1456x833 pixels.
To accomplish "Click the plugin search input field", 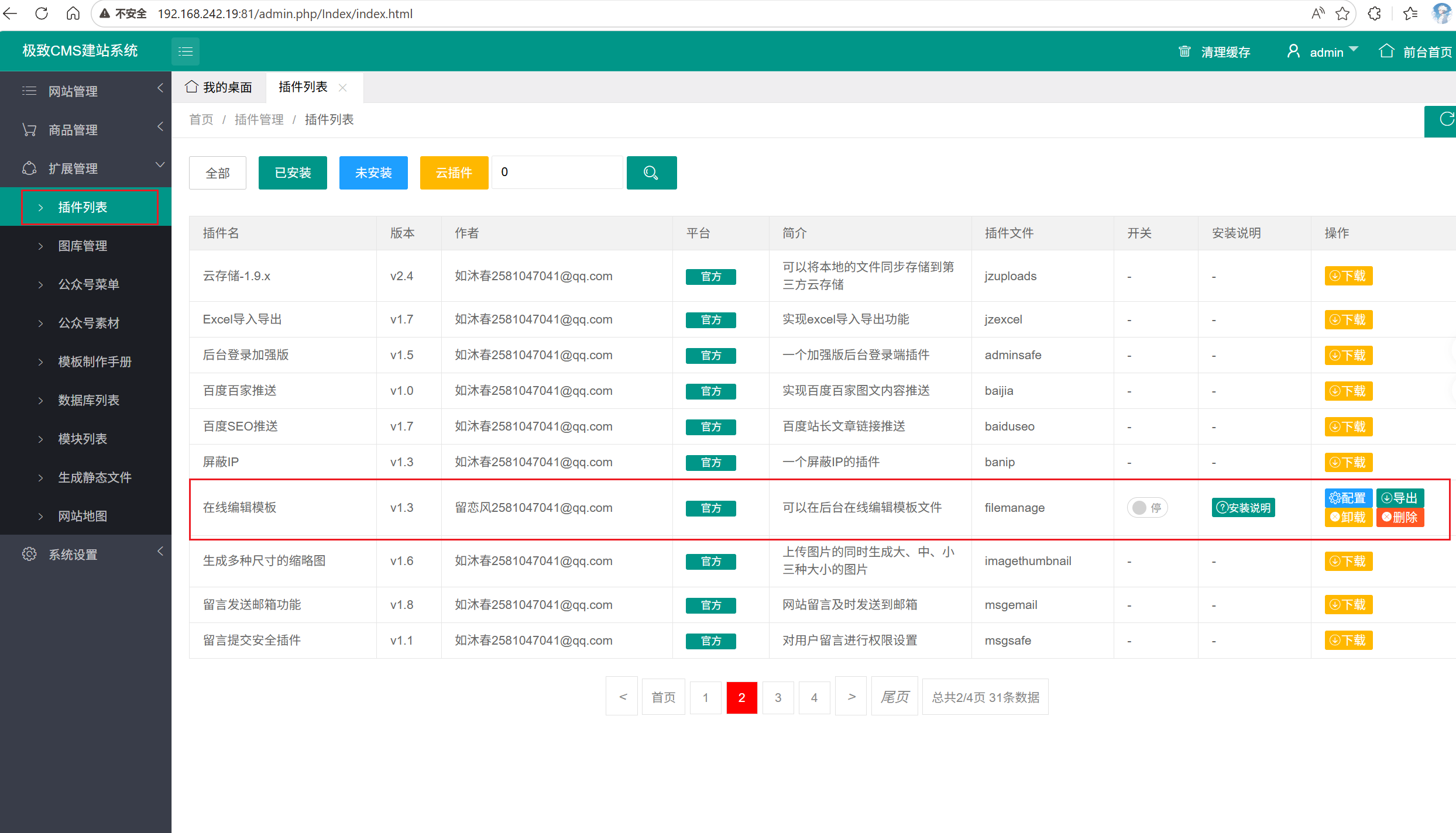I will click(x=557, y=173).
